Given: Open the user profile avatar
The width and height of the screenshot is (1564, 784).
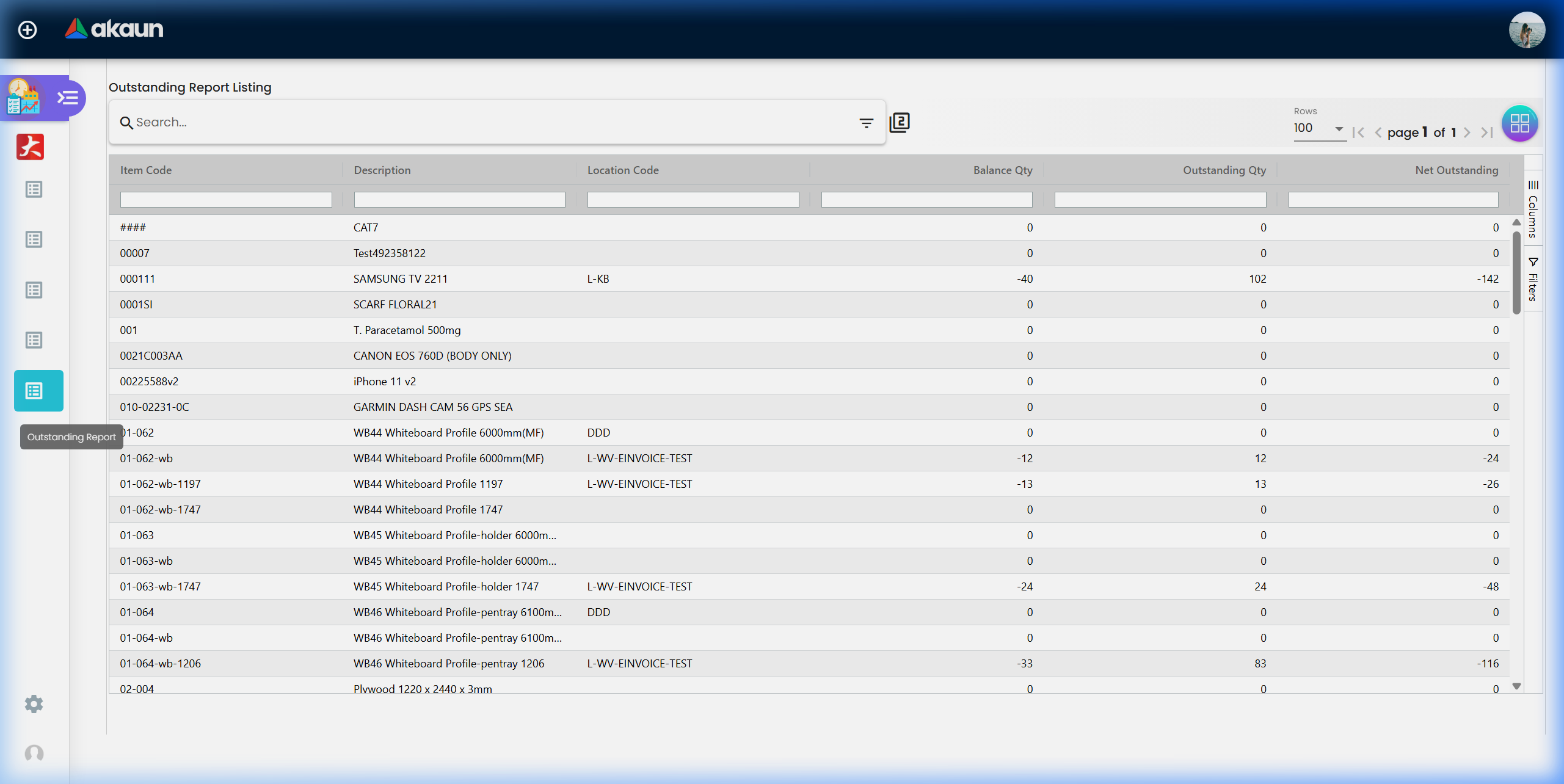Looking at the screenshot, I should coord(1527,29).
